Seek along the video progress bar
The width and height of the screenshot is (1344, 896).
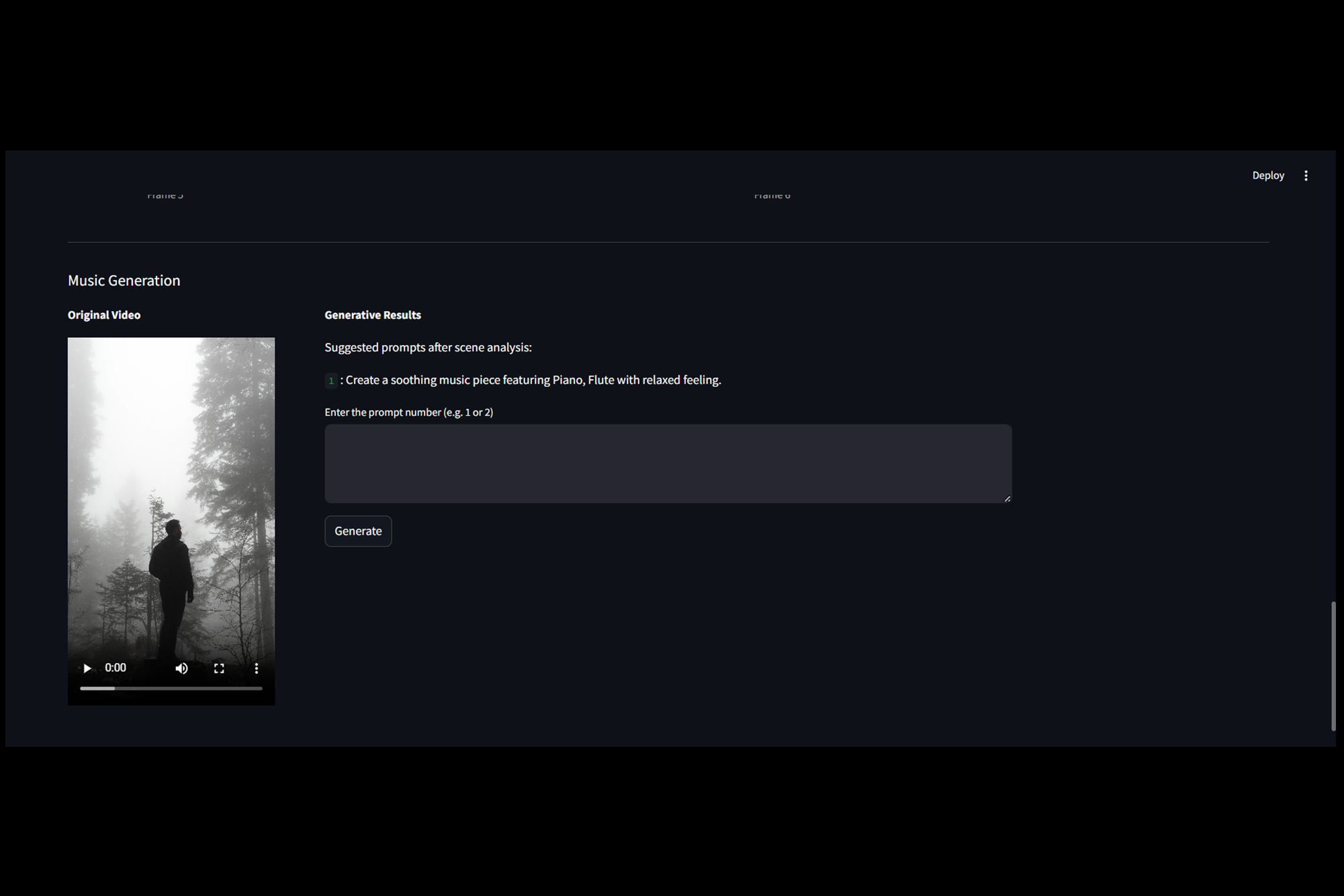[x=171, y=688]
